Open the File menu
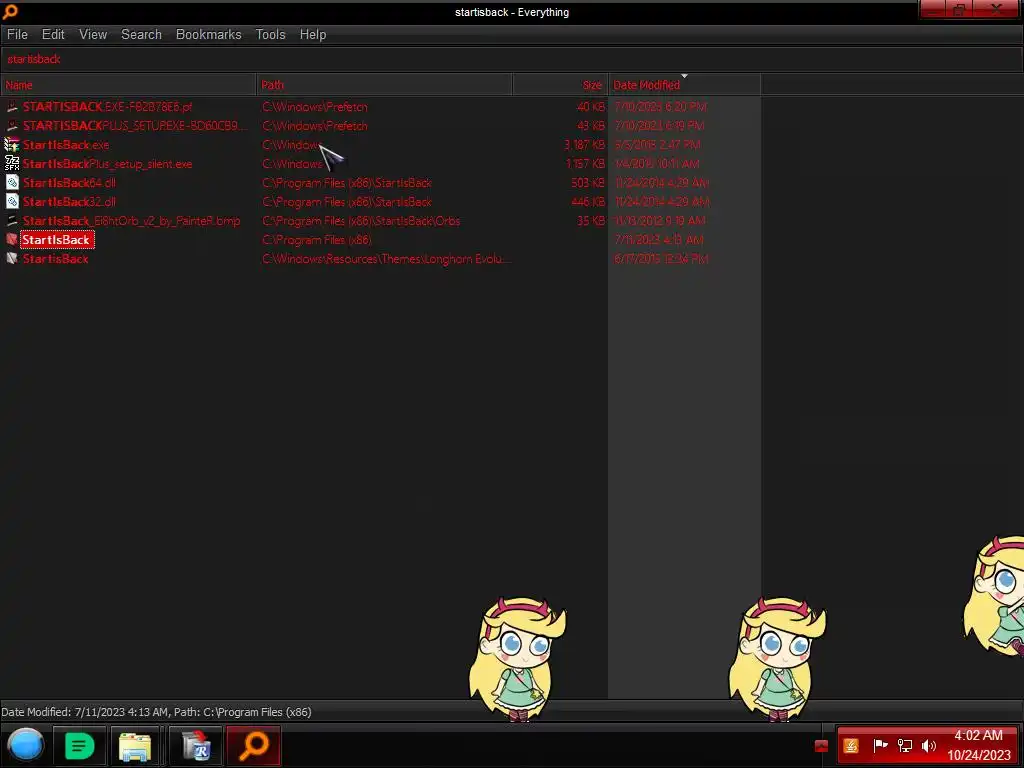The image size is (1024, 768). tap(17, 35)
